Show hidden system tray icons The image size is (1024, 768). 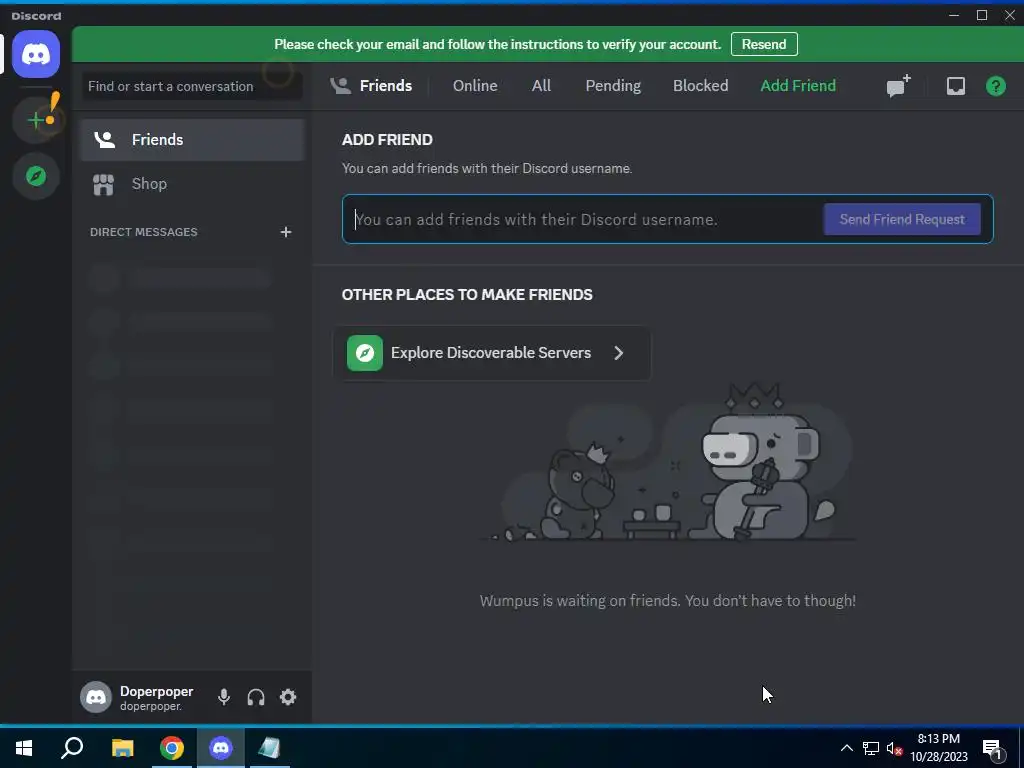(x=846, y=748)
